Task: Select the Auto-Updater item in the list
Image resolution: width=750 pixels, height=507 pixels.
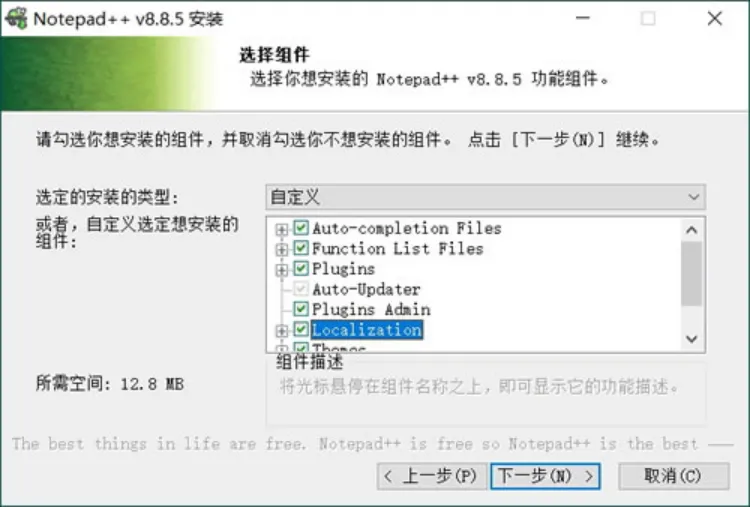Action: (x=366, y=289)
